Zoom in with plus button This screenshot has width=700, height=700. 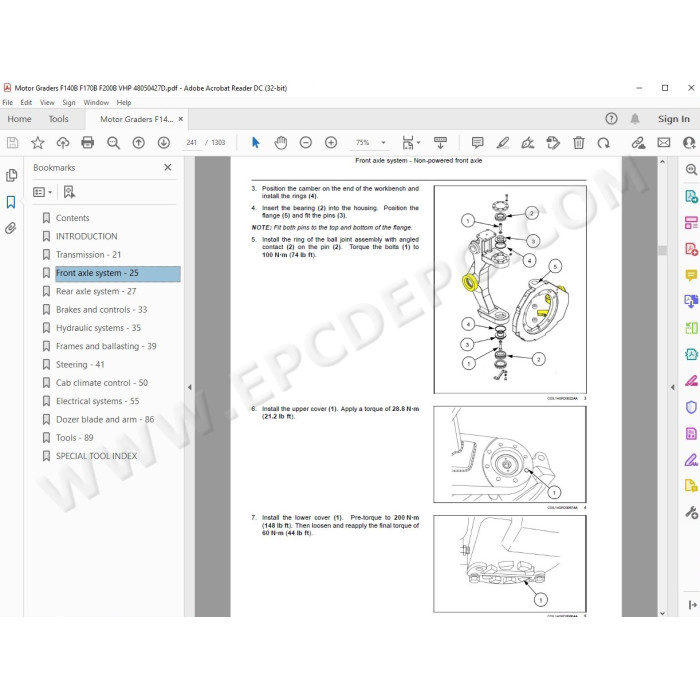tap(331, 143)
